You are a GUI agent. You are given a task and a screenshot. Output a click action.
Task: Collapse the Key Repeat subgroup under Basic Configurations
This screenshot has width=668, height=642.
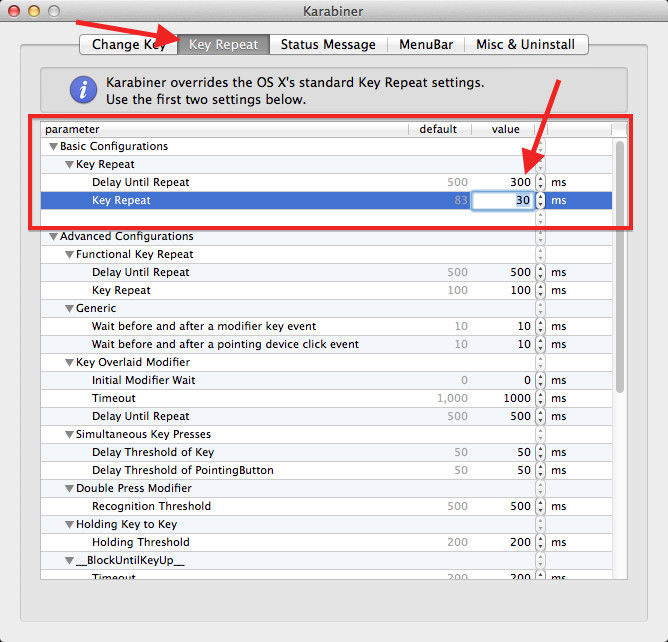(69, 164)
